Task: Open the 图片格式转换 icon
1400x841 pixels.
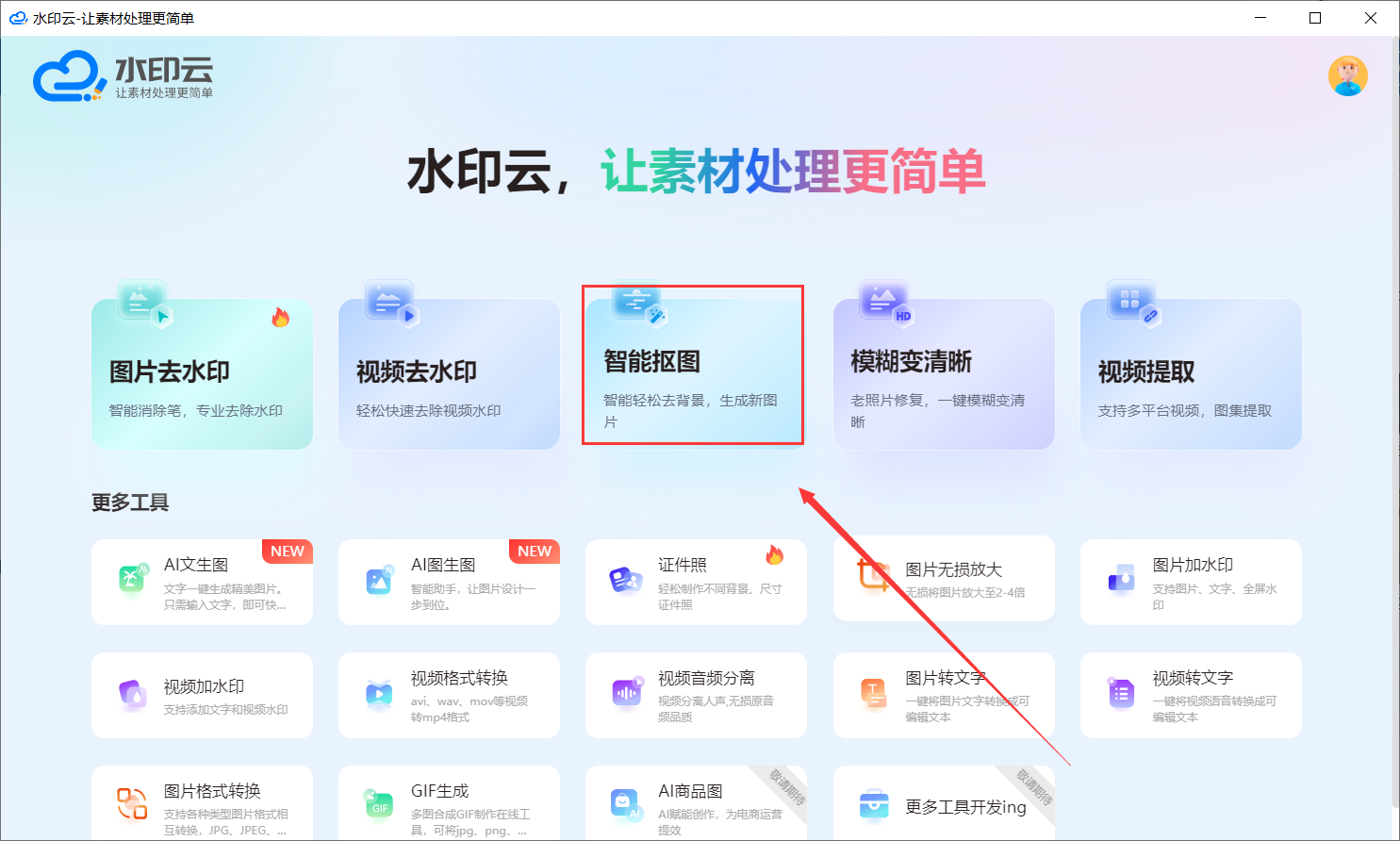Action: point(132,804)
